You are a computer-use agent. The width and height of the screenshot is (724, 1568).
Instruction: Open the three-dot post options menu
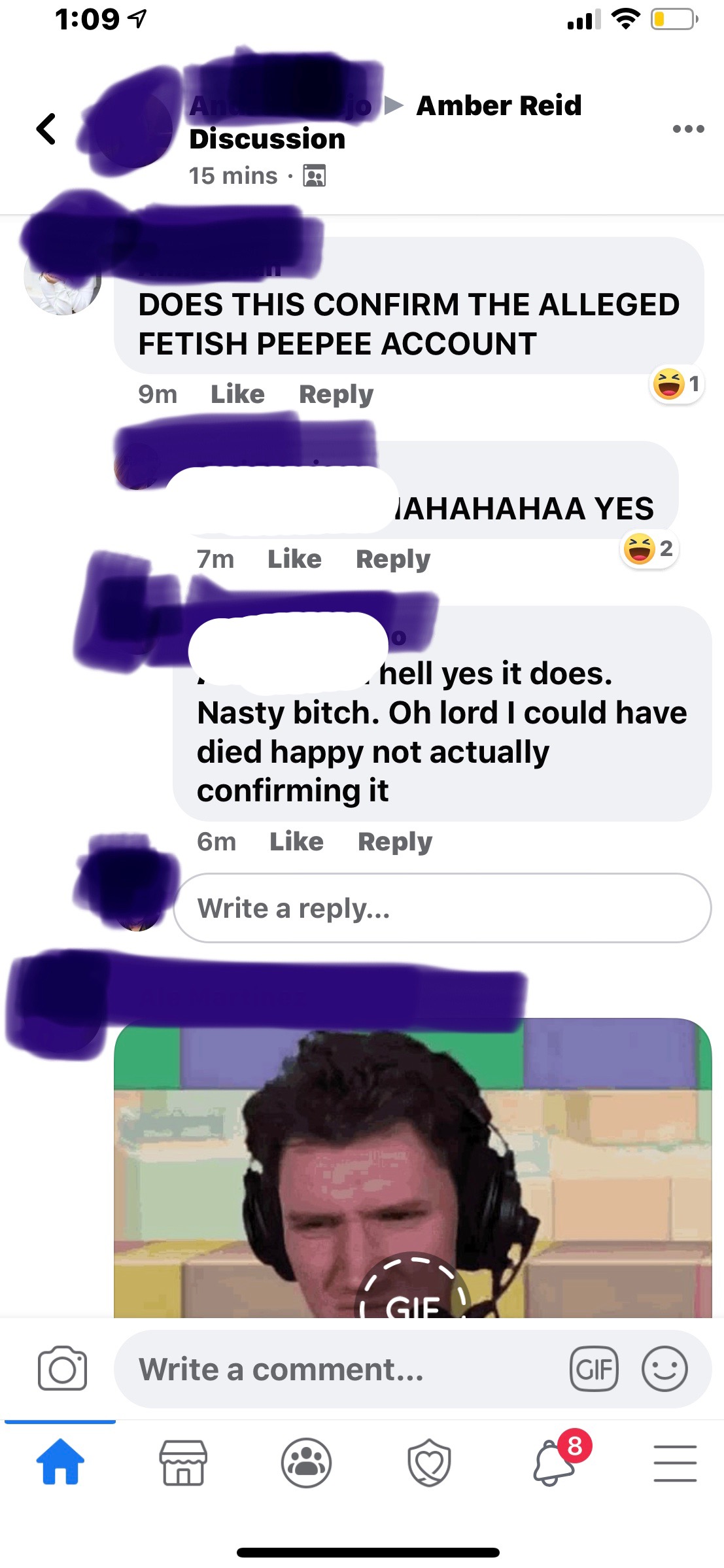coord(688,129)
